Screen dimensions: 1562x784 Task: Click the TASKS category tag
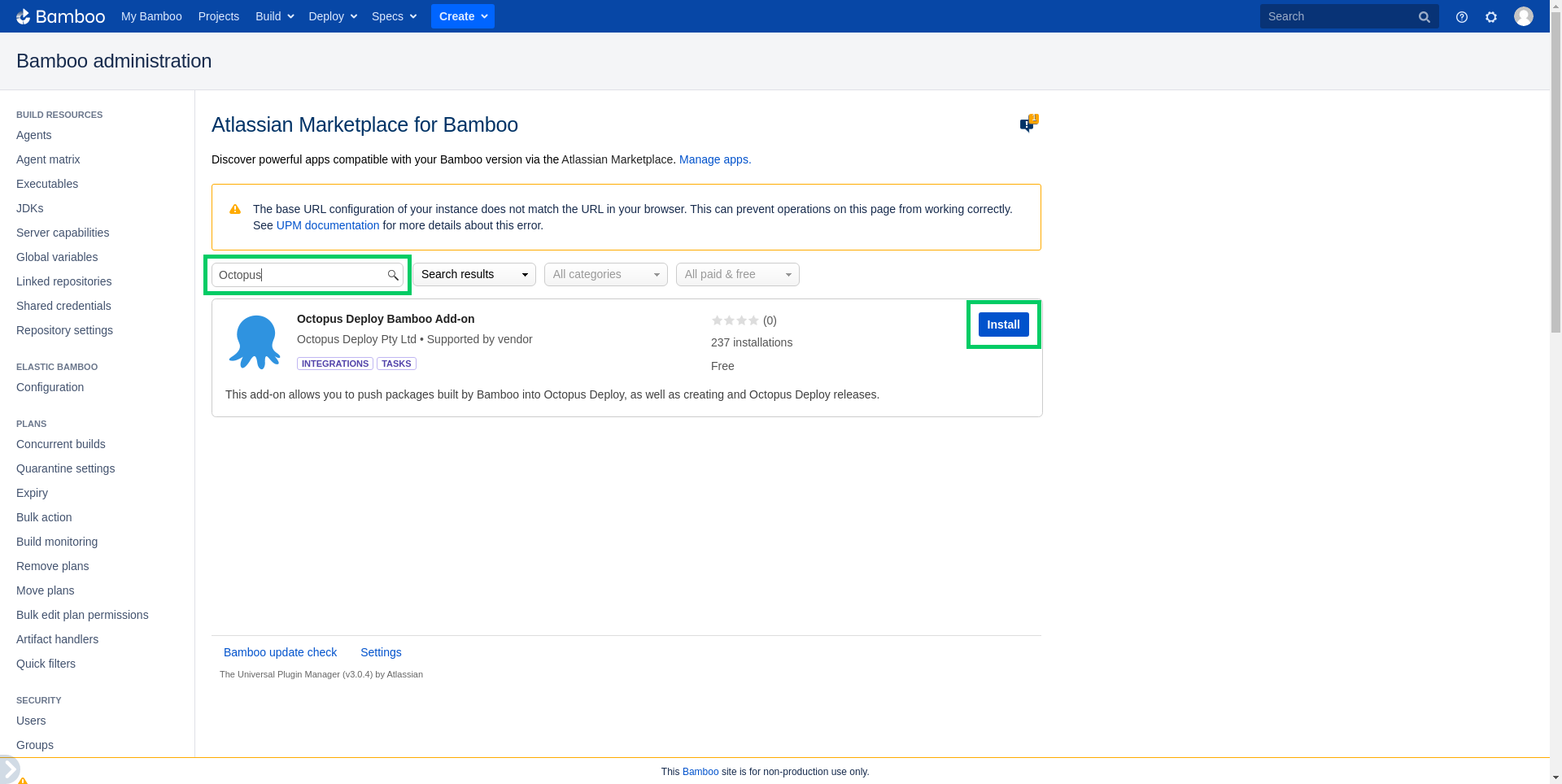396,364
